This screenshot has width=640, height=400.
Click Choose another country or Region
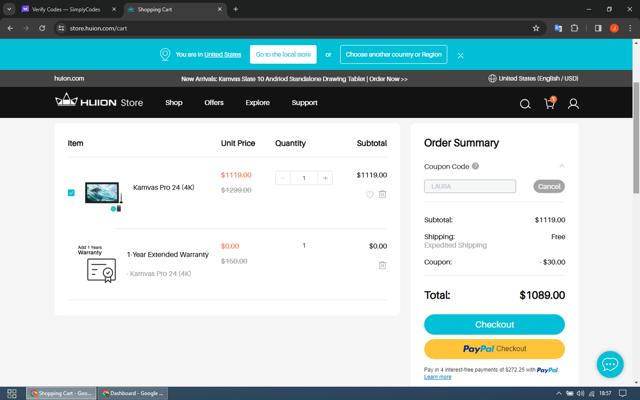[393, 54]
